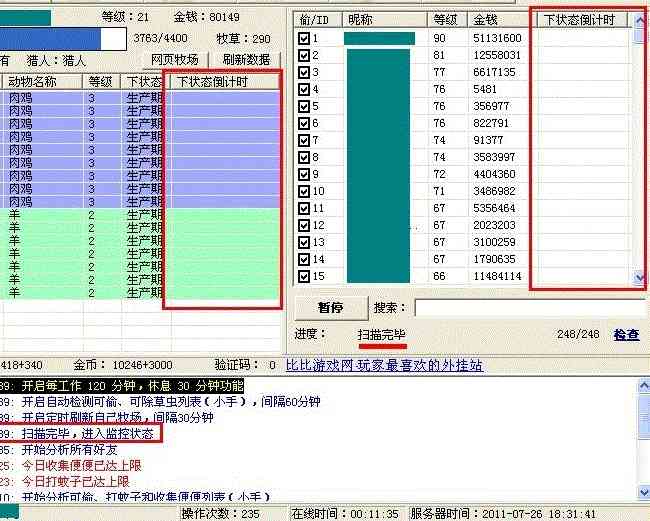Click money value 11484114
Screen dimensions: 650x521
[497, 276]
